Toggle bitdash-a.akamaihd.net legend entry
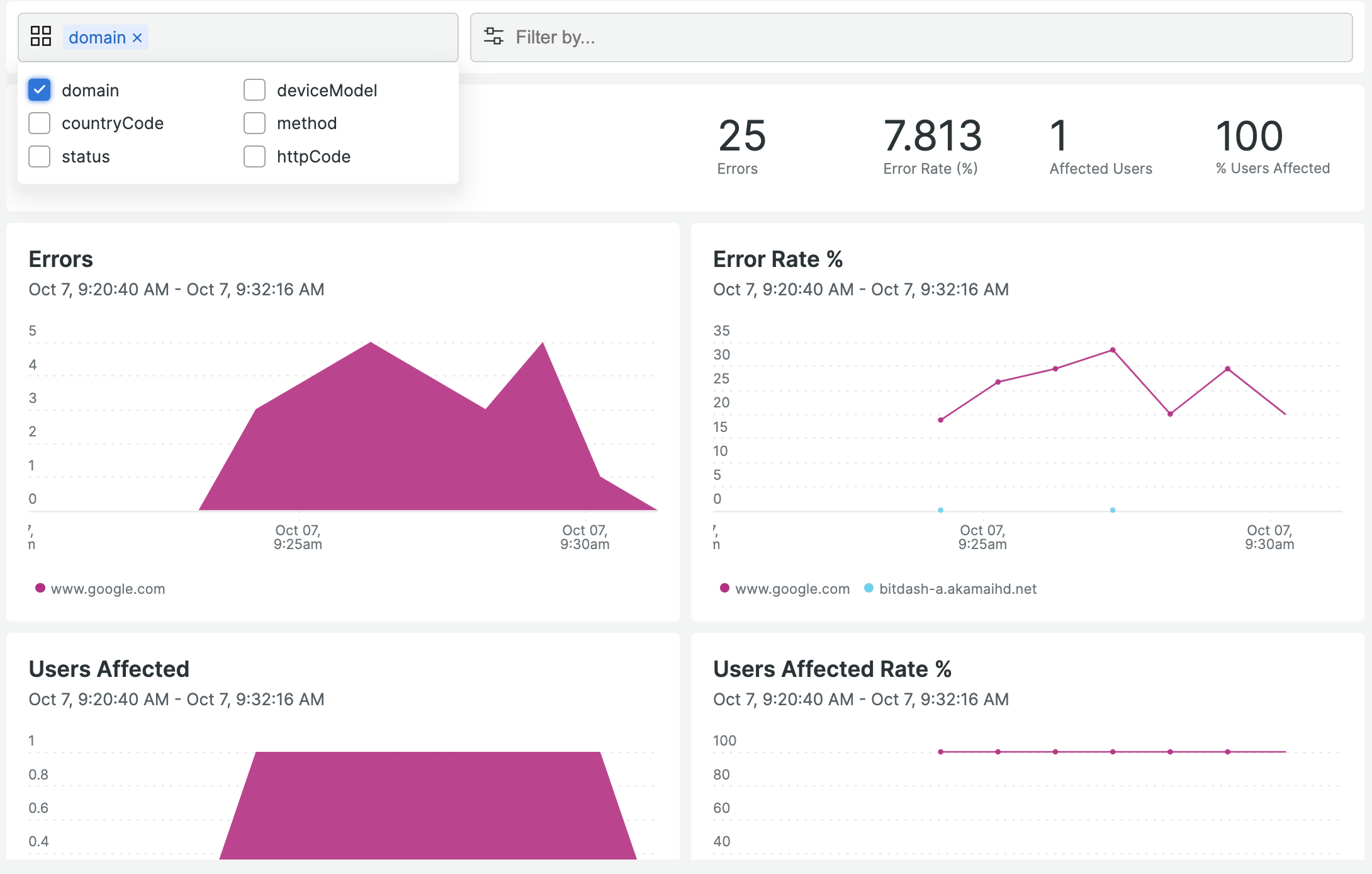This screenshot has height=874, width=1372. pos(950,589)
